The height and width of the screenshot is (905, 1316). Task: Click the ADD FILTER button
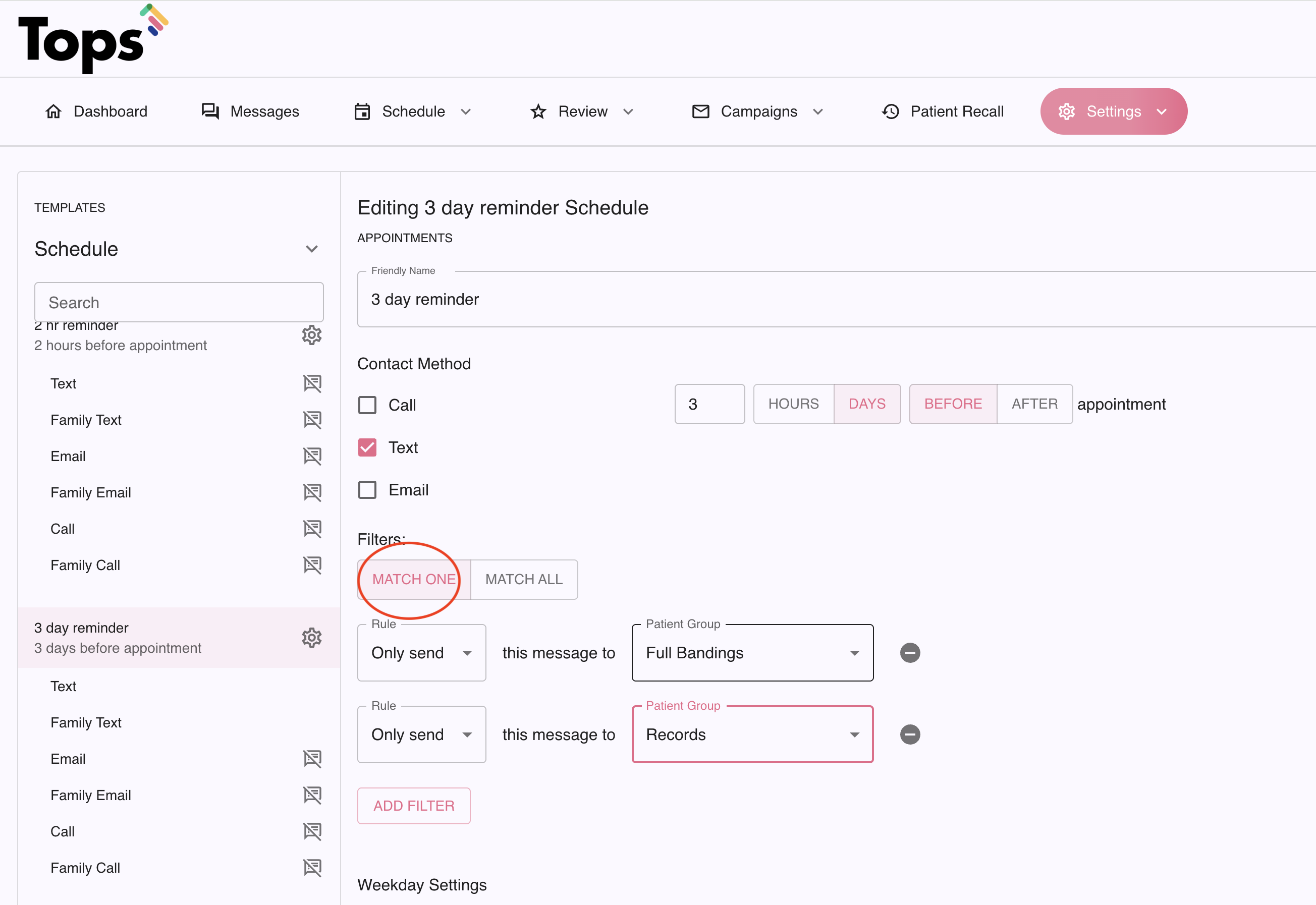click(x=413, y=806)
